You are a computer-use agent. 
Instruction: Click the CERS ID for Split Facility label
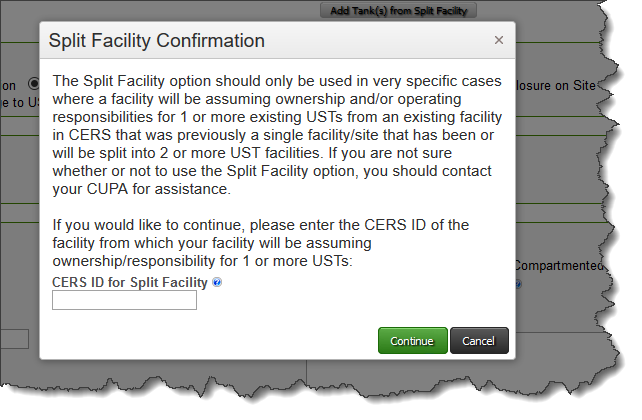pyautogui.click(x=130, y=283)
